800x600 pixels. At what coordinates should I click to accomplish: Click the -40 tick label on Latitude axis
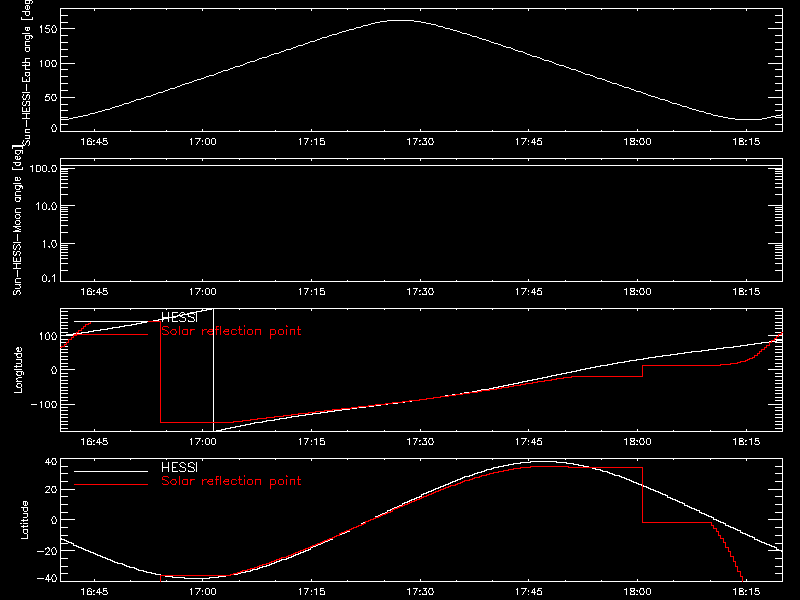click(47, 579)
